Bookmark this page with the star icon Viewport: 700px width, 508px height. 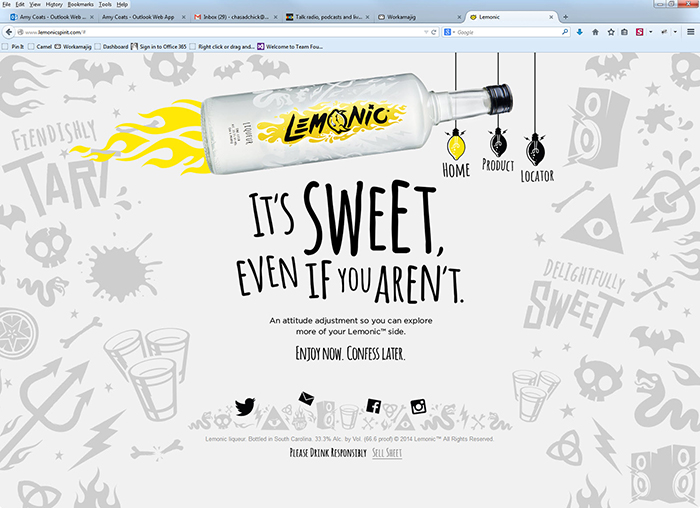[x=611, y=32]
